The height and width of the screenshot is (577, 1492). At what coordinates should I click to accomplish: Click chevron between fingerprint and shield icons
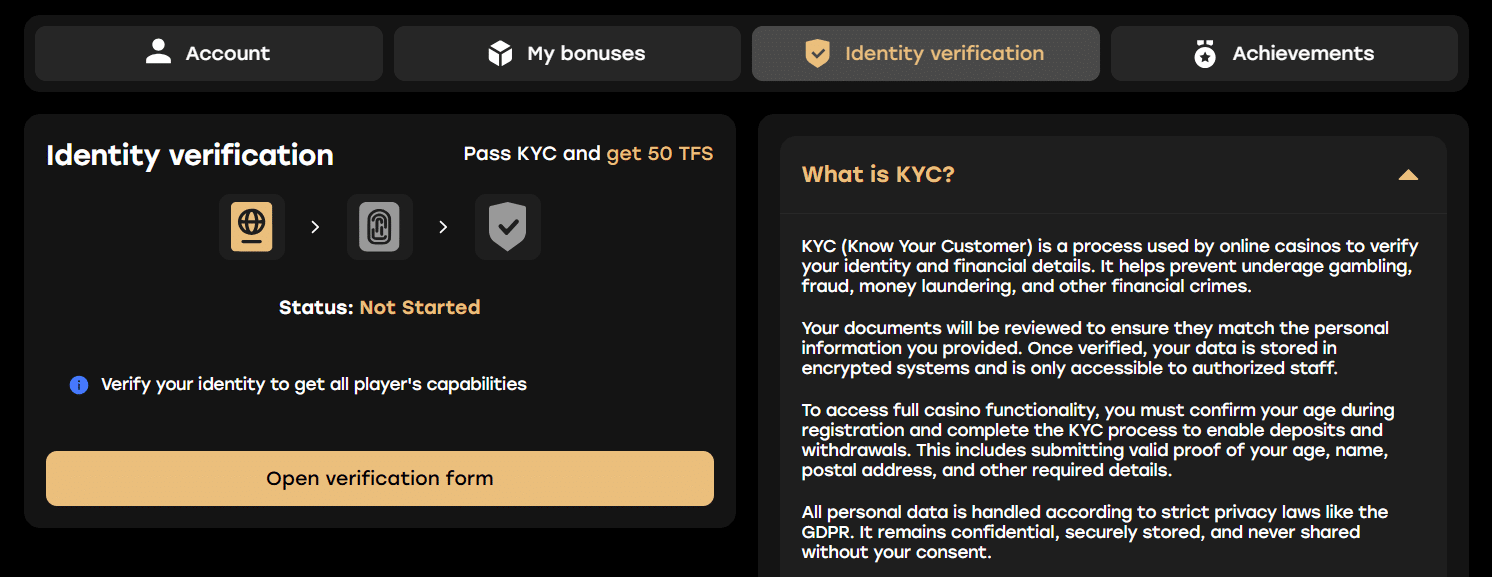pos(443,227)
